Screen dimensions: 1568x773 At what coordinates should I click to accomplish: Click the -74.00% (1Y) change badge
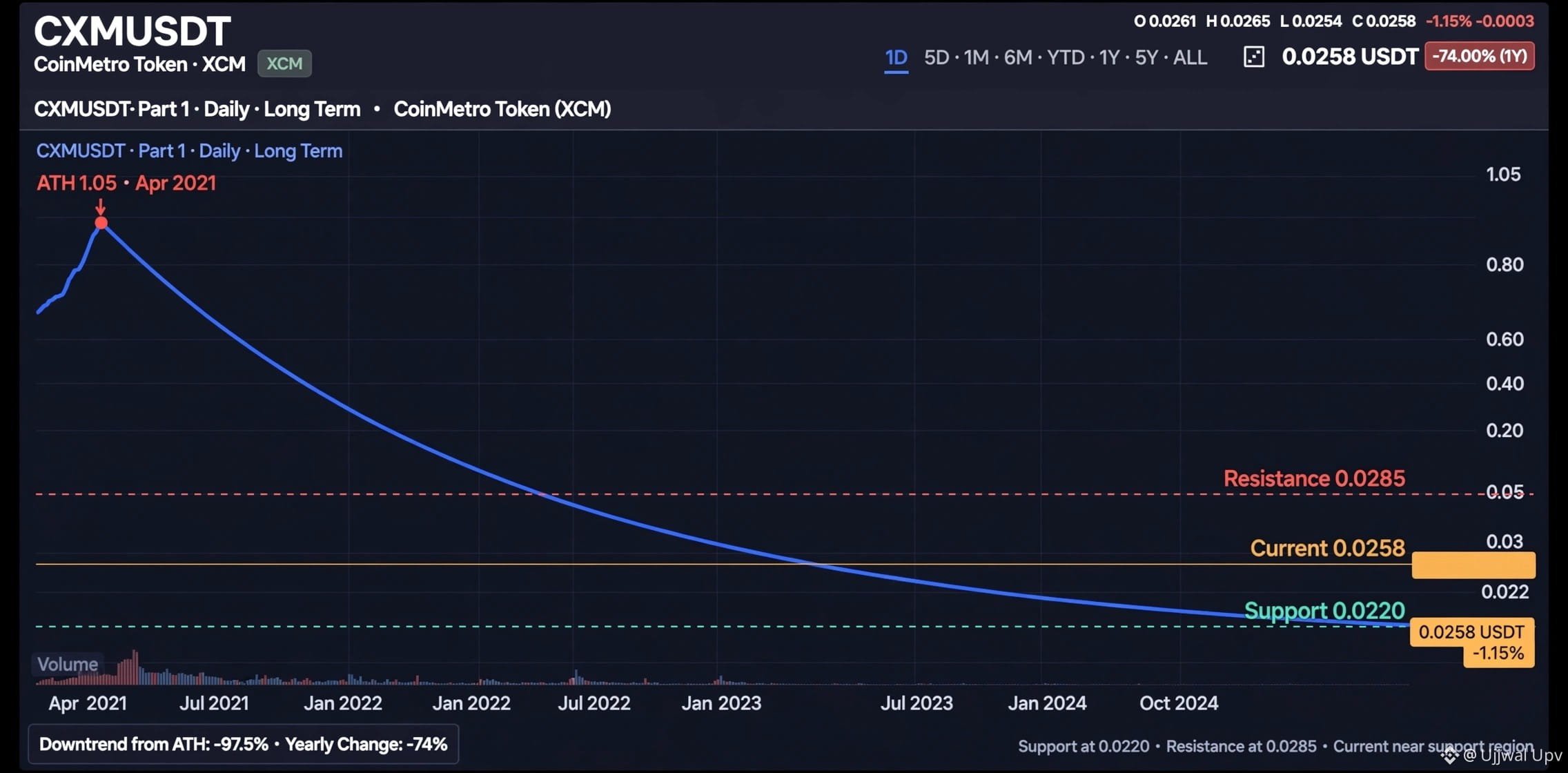pos(1480,56)
